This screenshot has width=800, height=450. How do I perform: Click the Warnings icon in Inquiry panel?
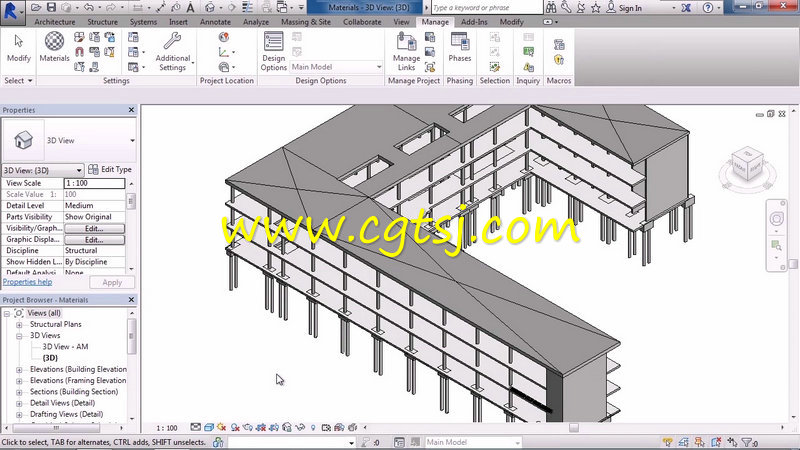(529, 67)
